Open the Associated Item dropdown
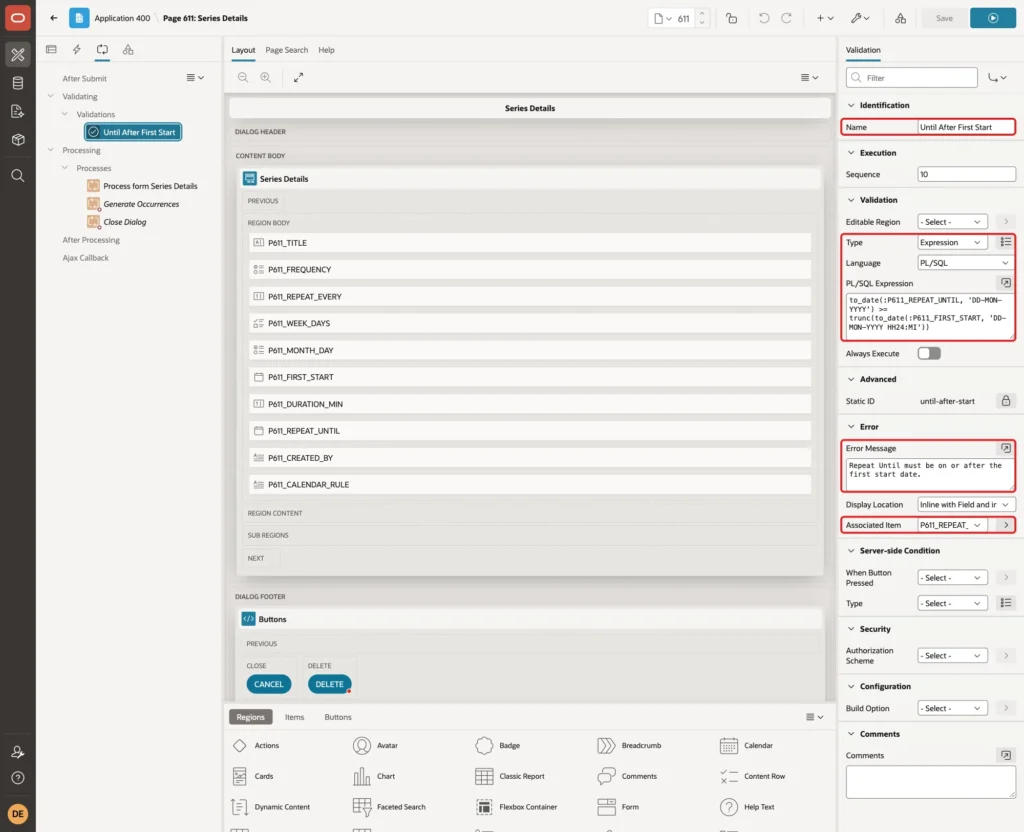 [x=952, y=525]
